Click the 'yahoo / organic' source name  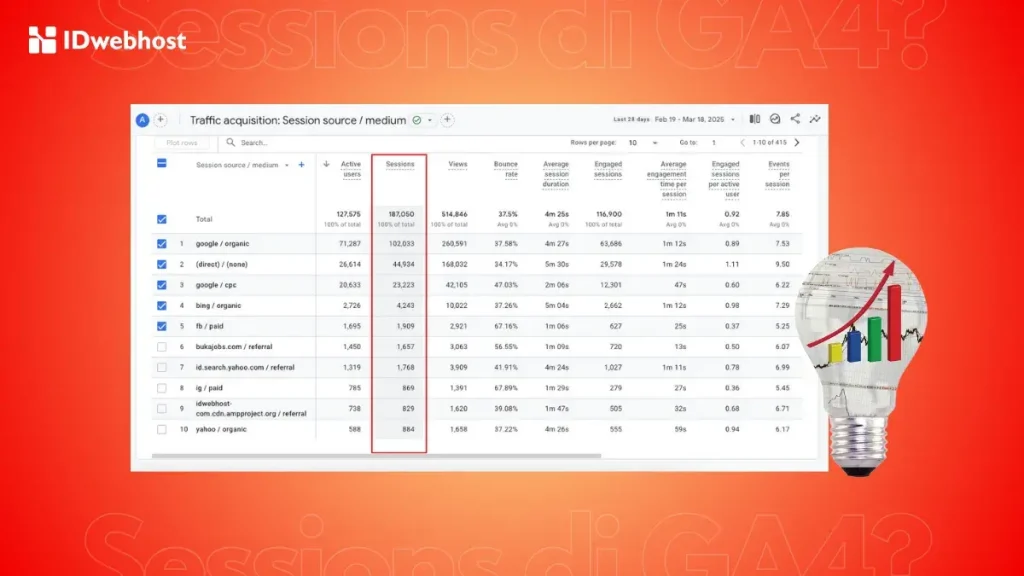click(x=221, y=430)
